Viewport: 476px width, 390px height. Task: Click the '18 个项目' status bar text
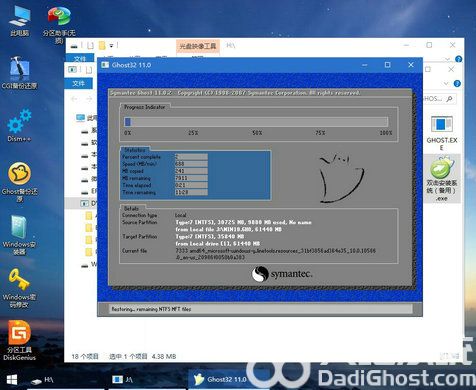[85, 356]
